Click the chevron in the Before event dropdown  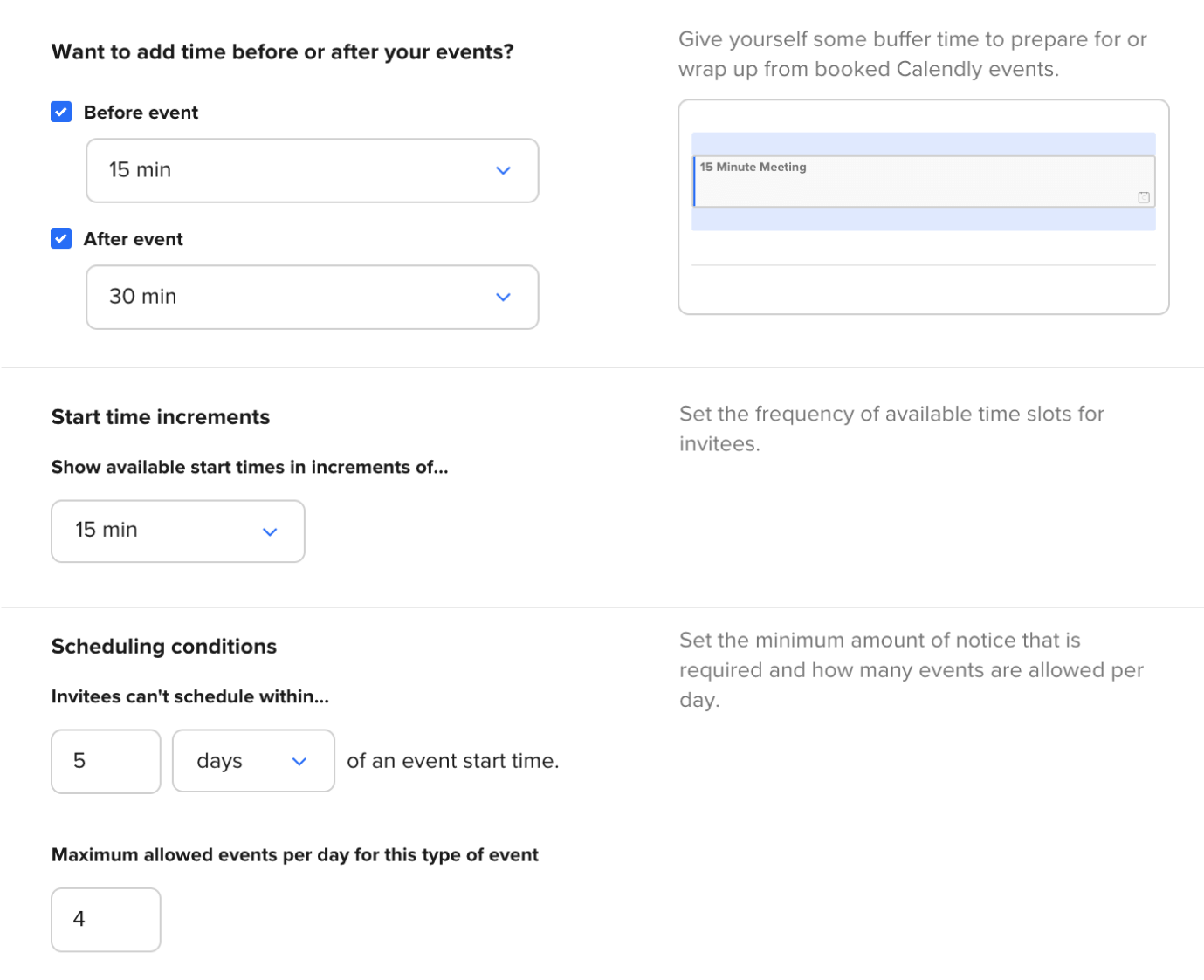pyautogui.click(x=503, y=170)
